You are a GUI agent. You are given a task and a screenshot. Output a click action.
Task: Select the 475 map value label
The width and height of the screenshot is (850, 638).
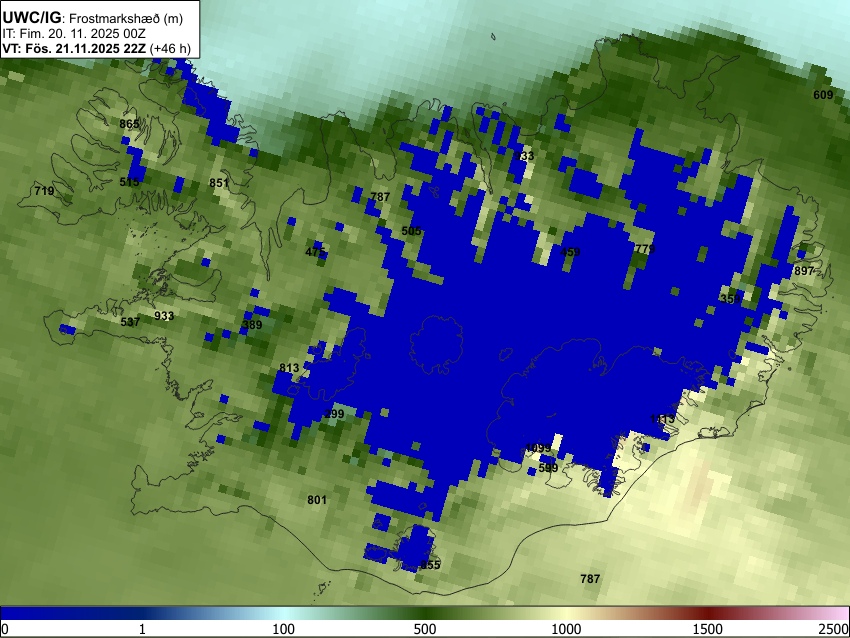tap(315, 252)
